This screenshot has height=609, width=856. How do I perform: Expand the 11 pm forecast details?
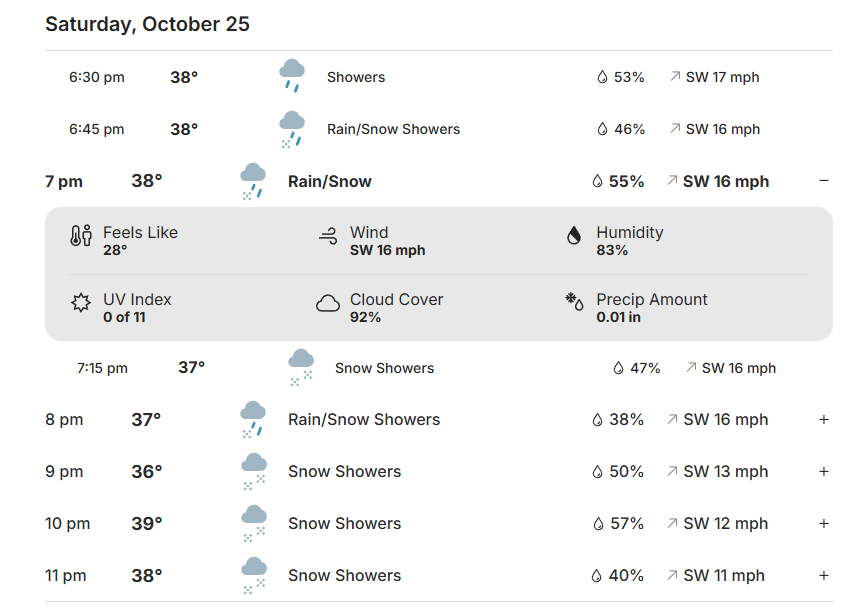coord(824,576)
